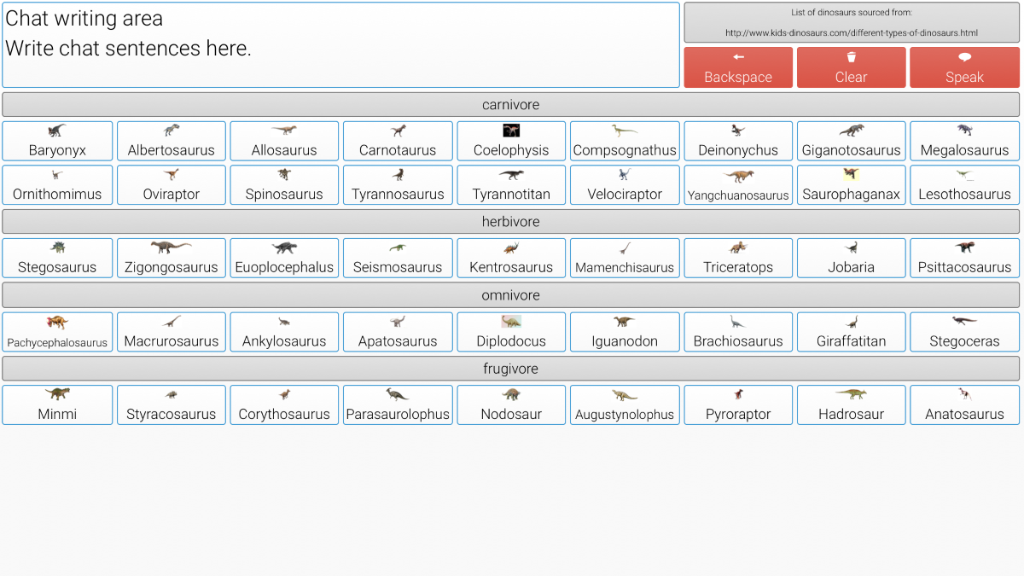Select the Lesothosaurus tile
The image size is (1024, 576).
[965, 185]
